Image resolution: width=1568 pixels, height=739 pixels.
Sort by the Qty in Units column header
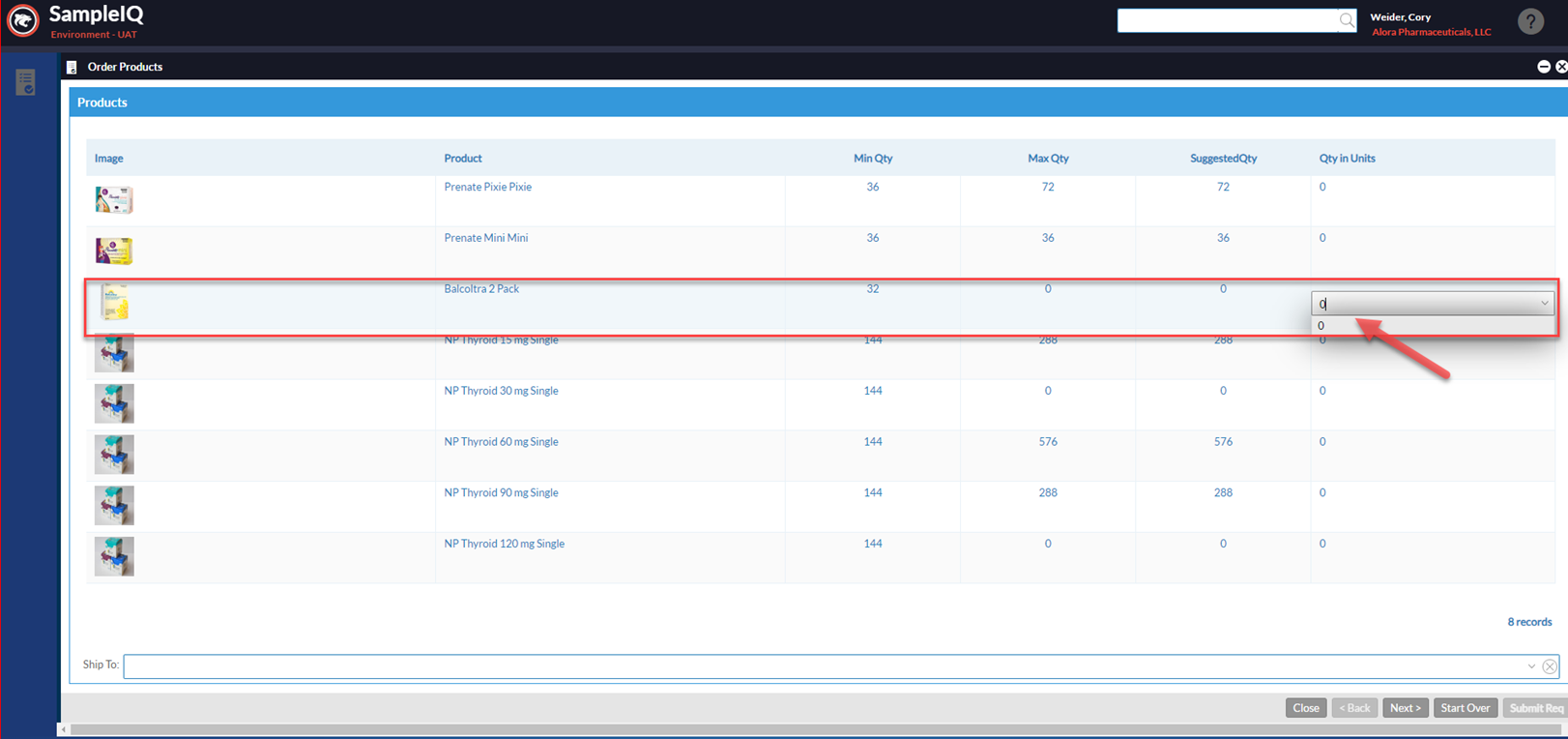coord(1348,159)
